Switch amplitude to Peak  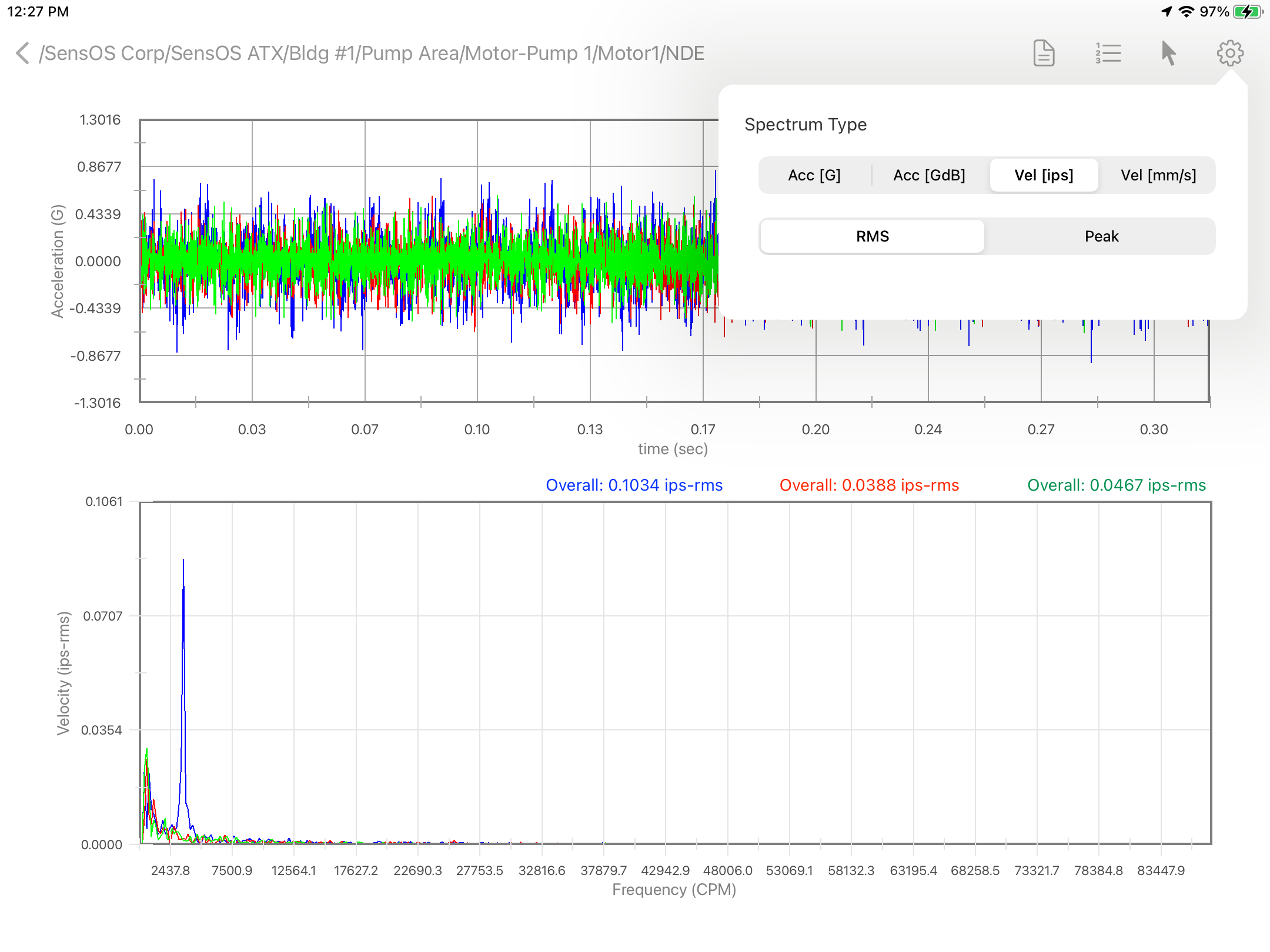tap(1101, 236)
